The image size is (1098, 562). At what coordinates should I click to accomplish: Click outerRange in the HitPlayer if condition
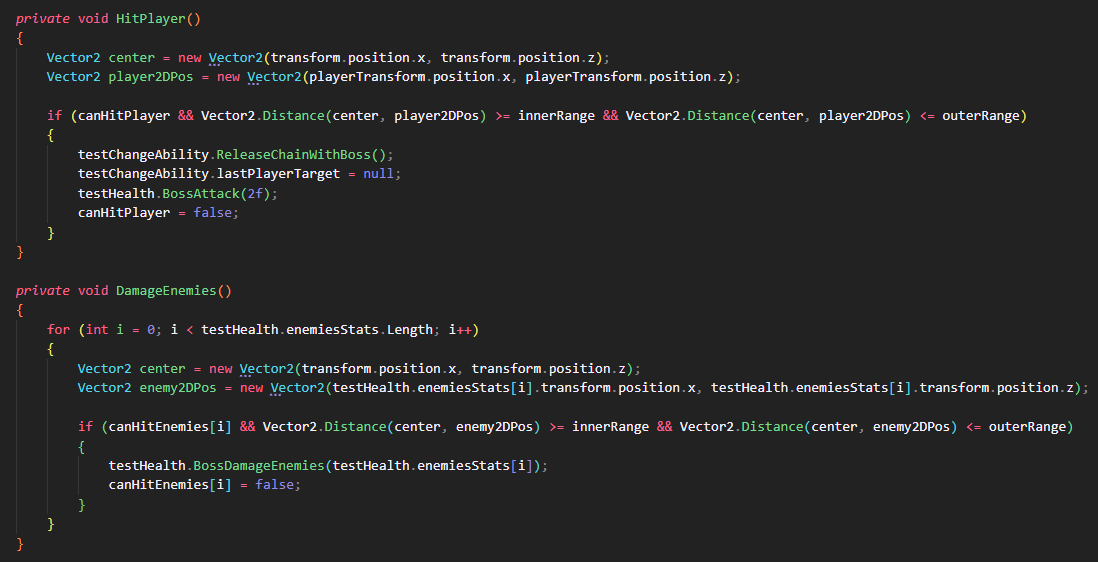tap(980, 115)
